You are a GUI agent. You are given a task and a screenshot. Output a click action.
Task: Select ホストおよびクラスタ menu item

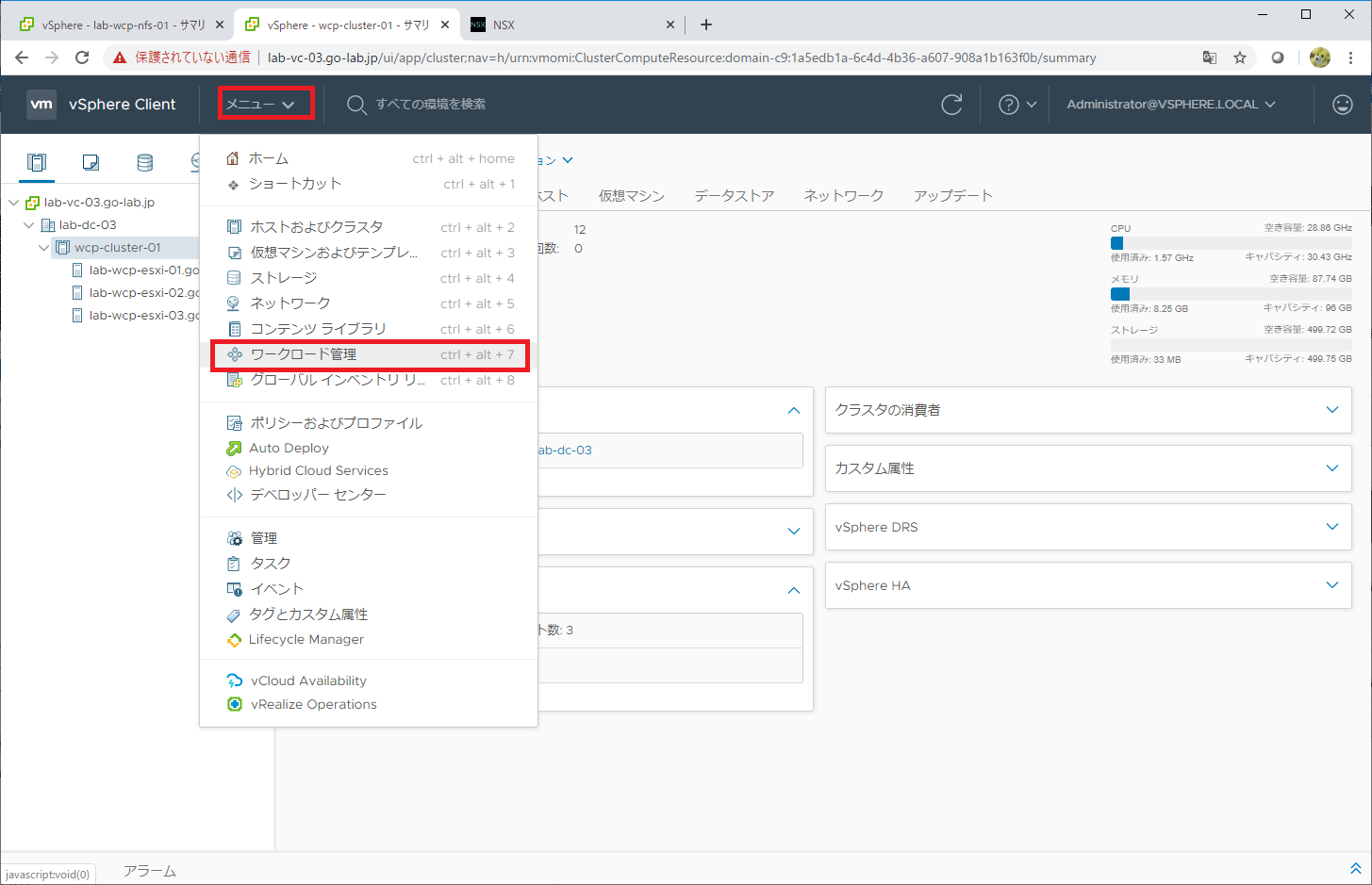(x=369, y=227)
